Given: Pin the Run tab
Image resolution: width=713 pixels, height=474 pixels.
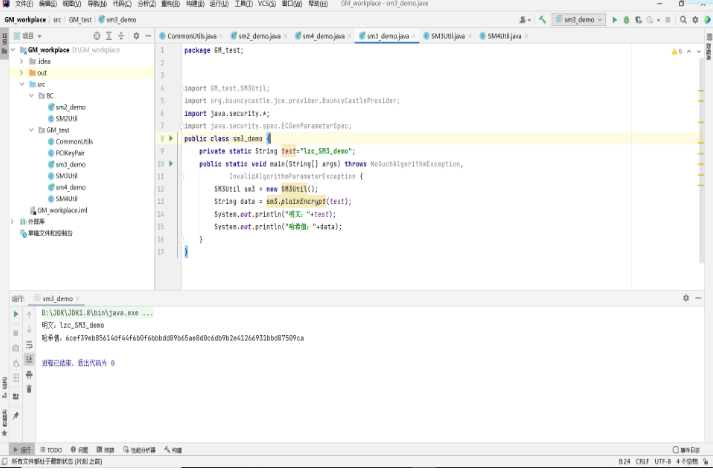Looking at the screenshot, I should (x=16, y=415).
